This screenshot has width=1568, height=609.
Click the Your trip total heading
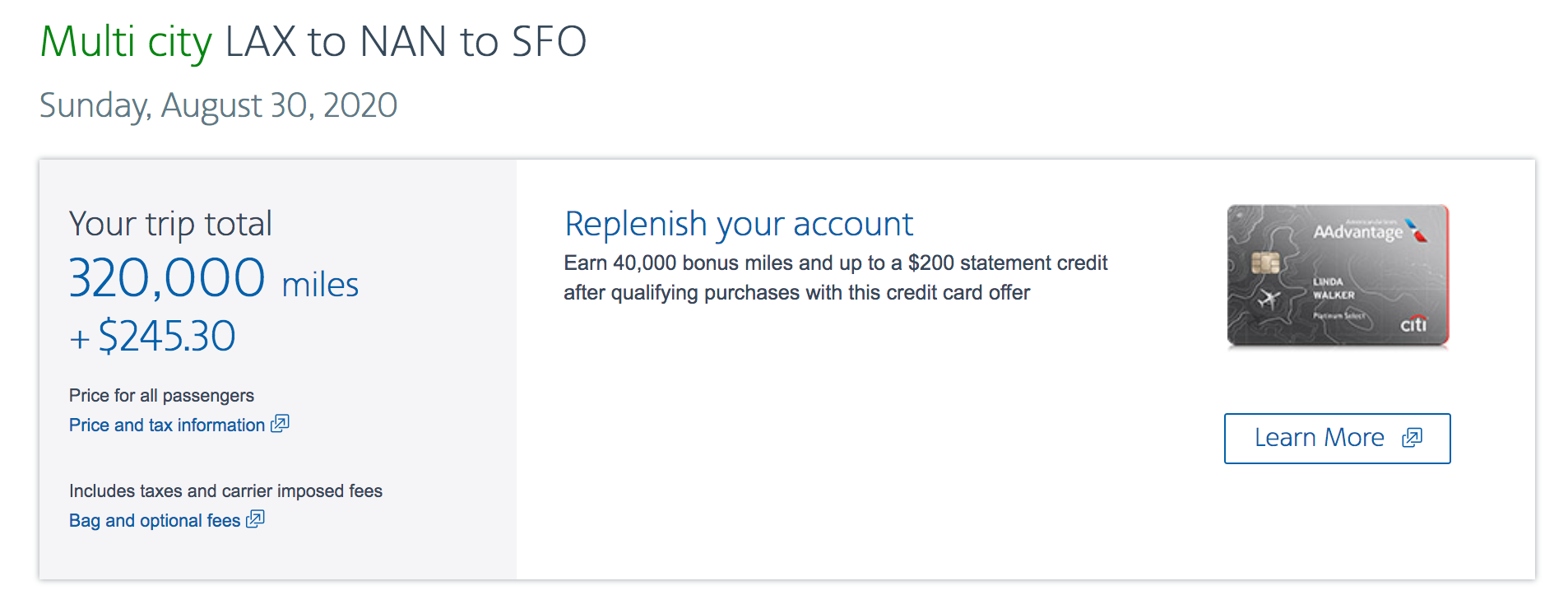(170, 224)
